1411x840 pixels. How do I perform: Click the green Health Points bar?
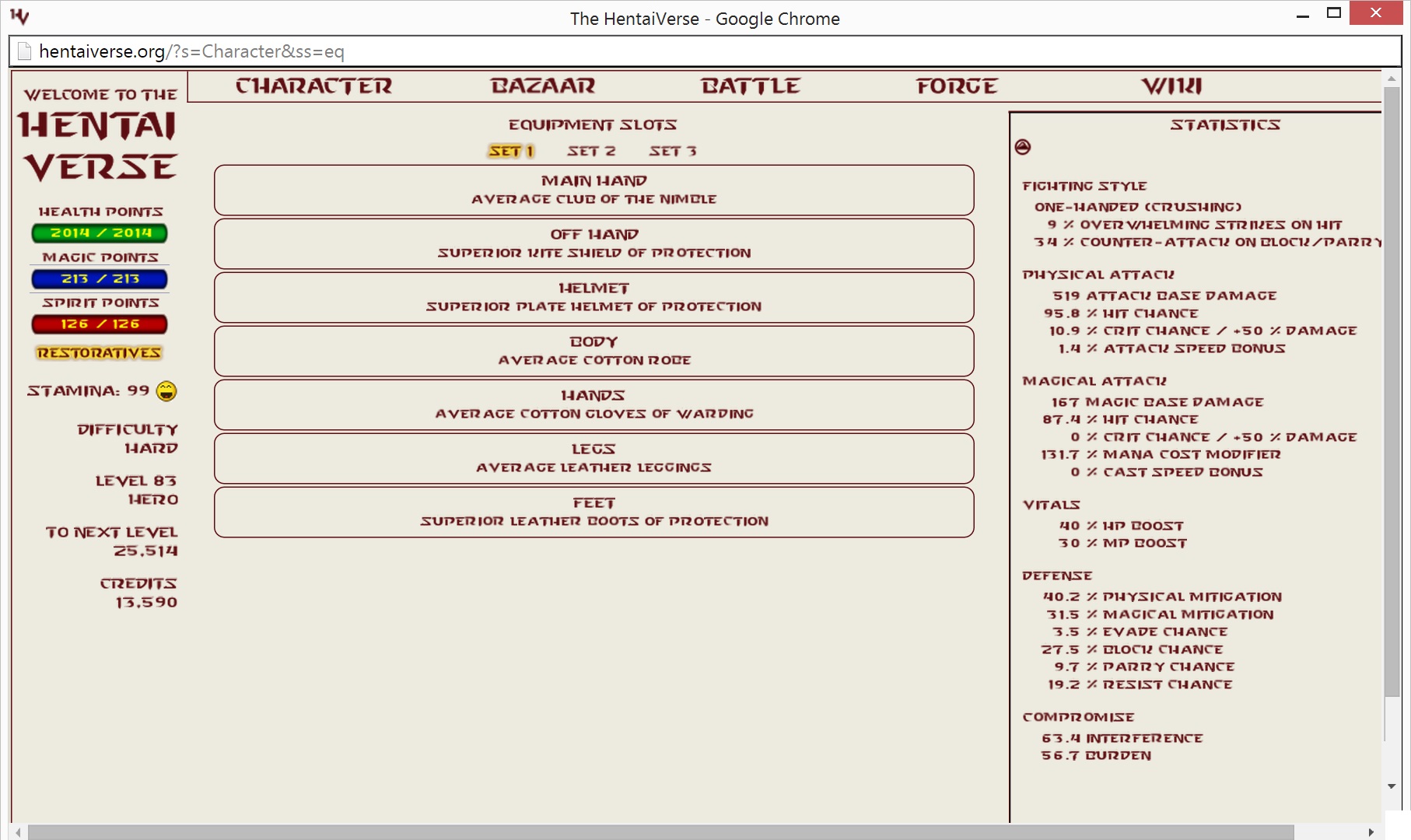point(100,233)
